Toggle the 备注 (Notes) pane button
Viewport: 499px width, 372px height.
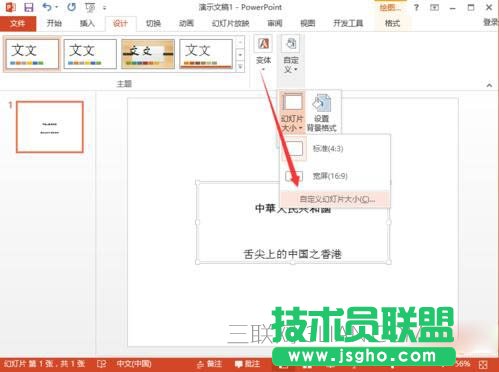pyautogui.click(x=209, y=364)
